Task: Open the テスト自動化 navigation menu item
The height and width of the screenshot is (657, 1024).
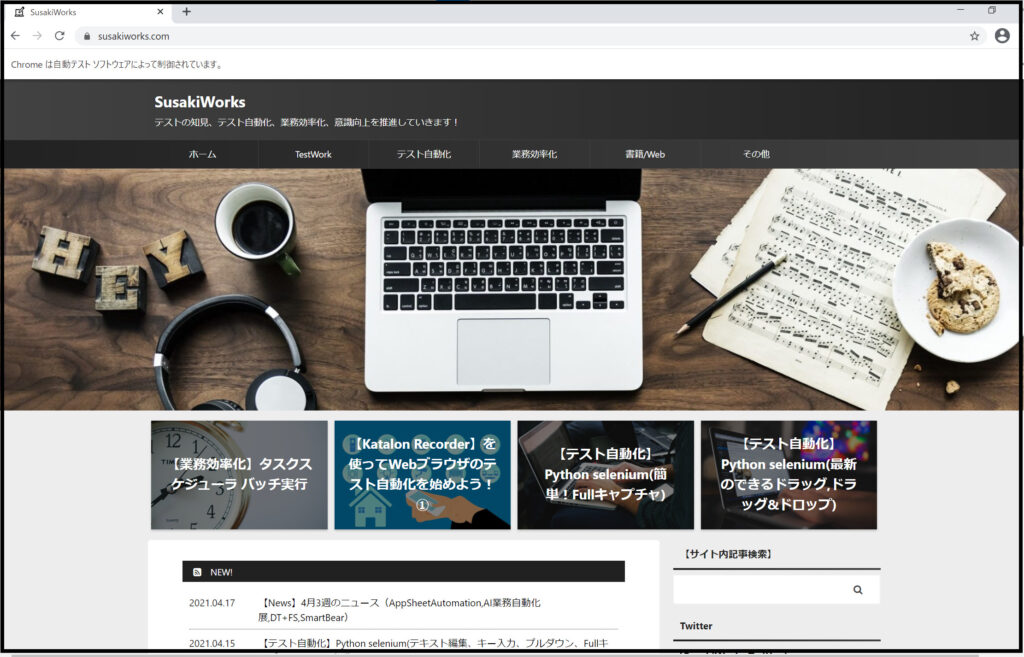Action: pyautogui.click(x=424, y=154)
